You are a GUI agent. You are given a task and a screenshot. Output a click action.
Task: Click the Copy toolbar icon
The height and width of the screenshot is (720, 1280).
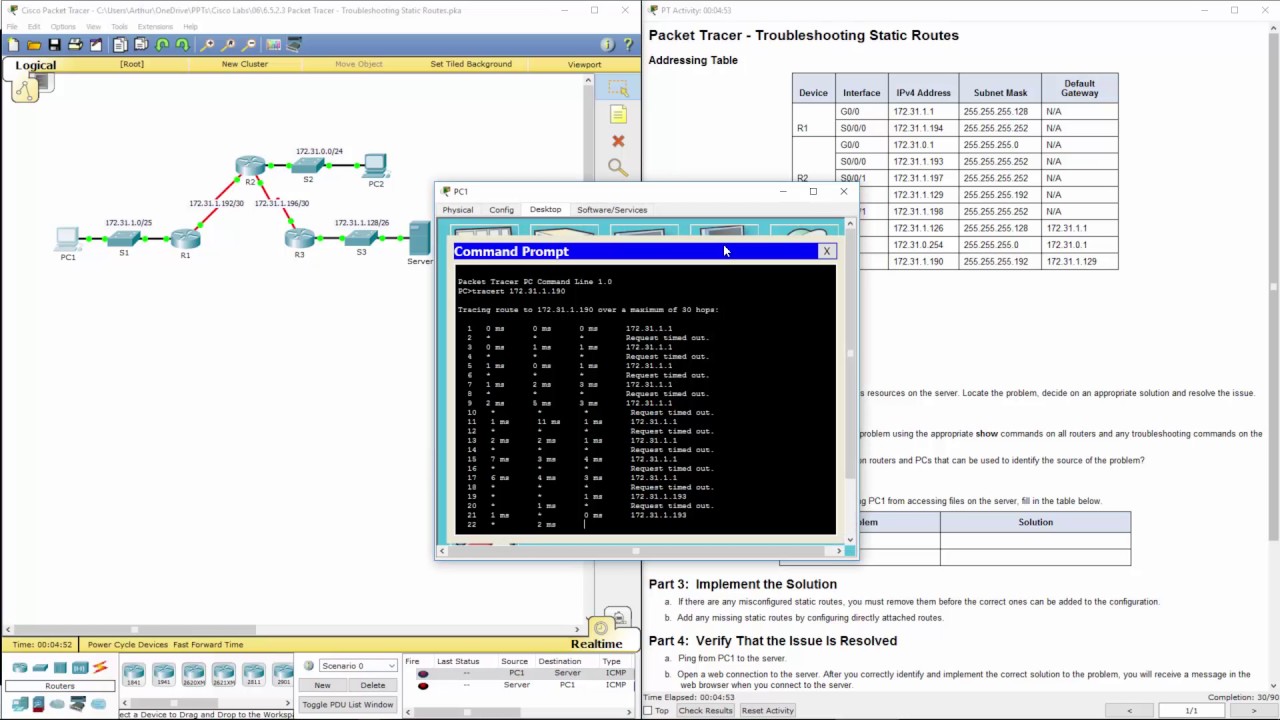(120, 45)
